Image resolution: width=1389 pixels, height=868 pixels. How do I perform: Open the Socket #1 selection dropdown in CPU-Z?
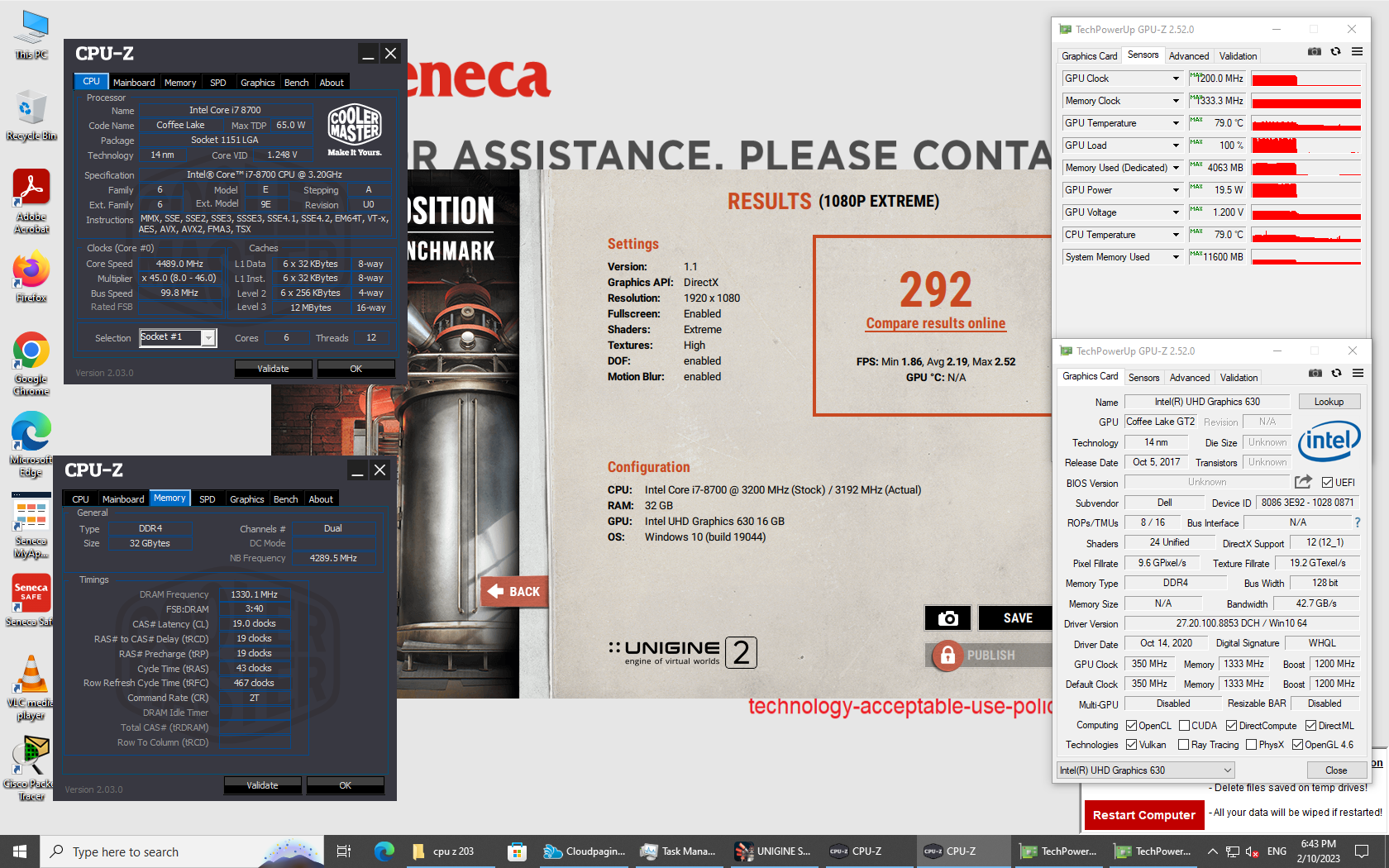208,338
